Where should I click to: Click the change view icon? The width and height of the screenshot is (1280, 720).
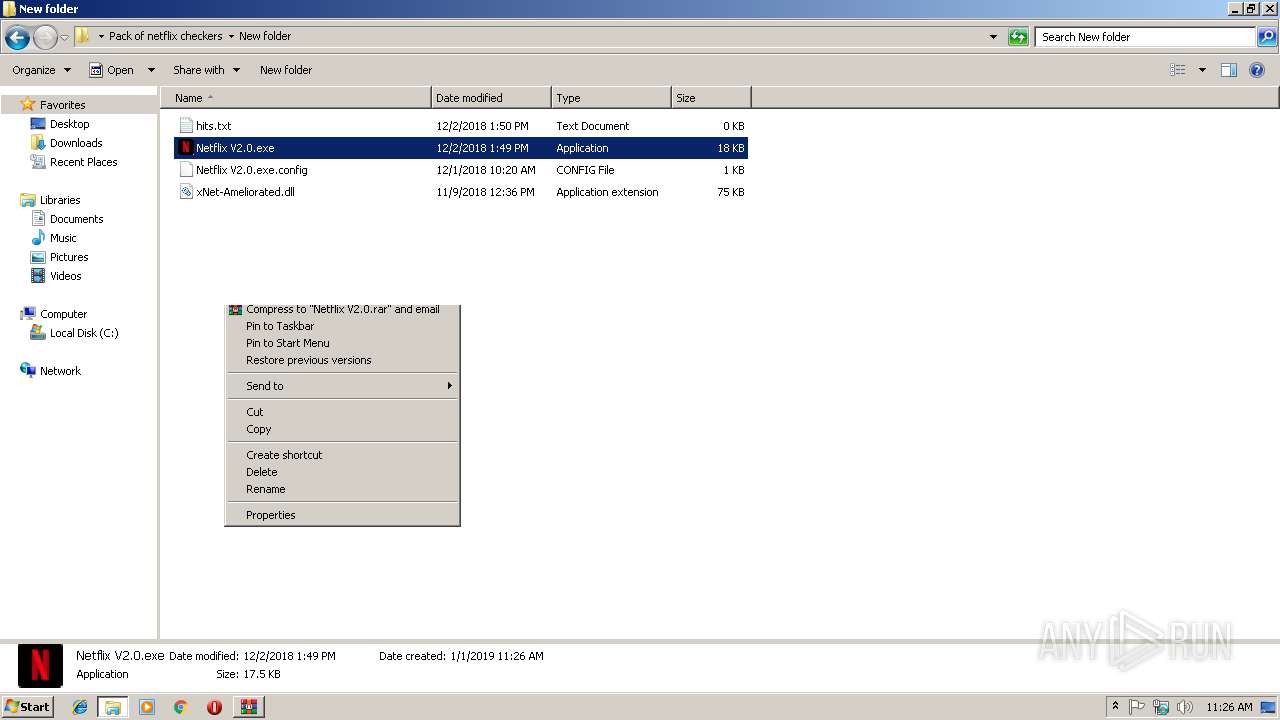(1178, 70)
